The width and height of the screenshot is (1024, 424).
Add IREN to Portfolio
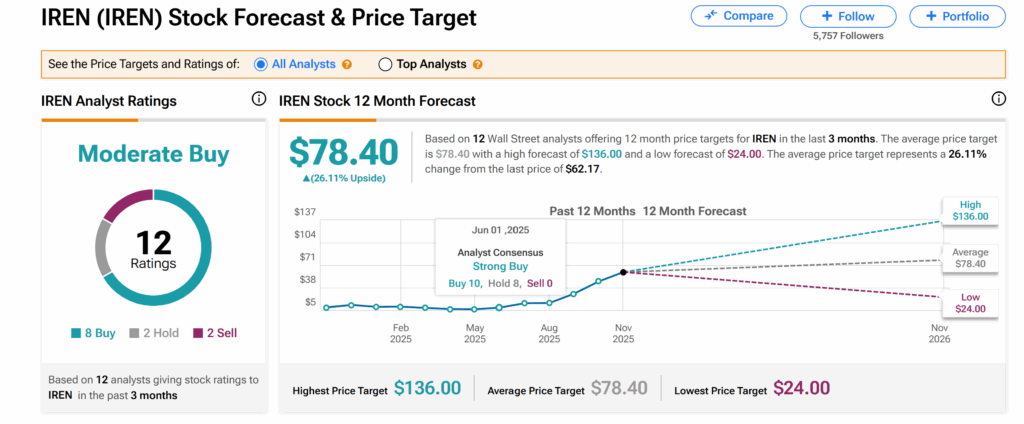[957, 16]
